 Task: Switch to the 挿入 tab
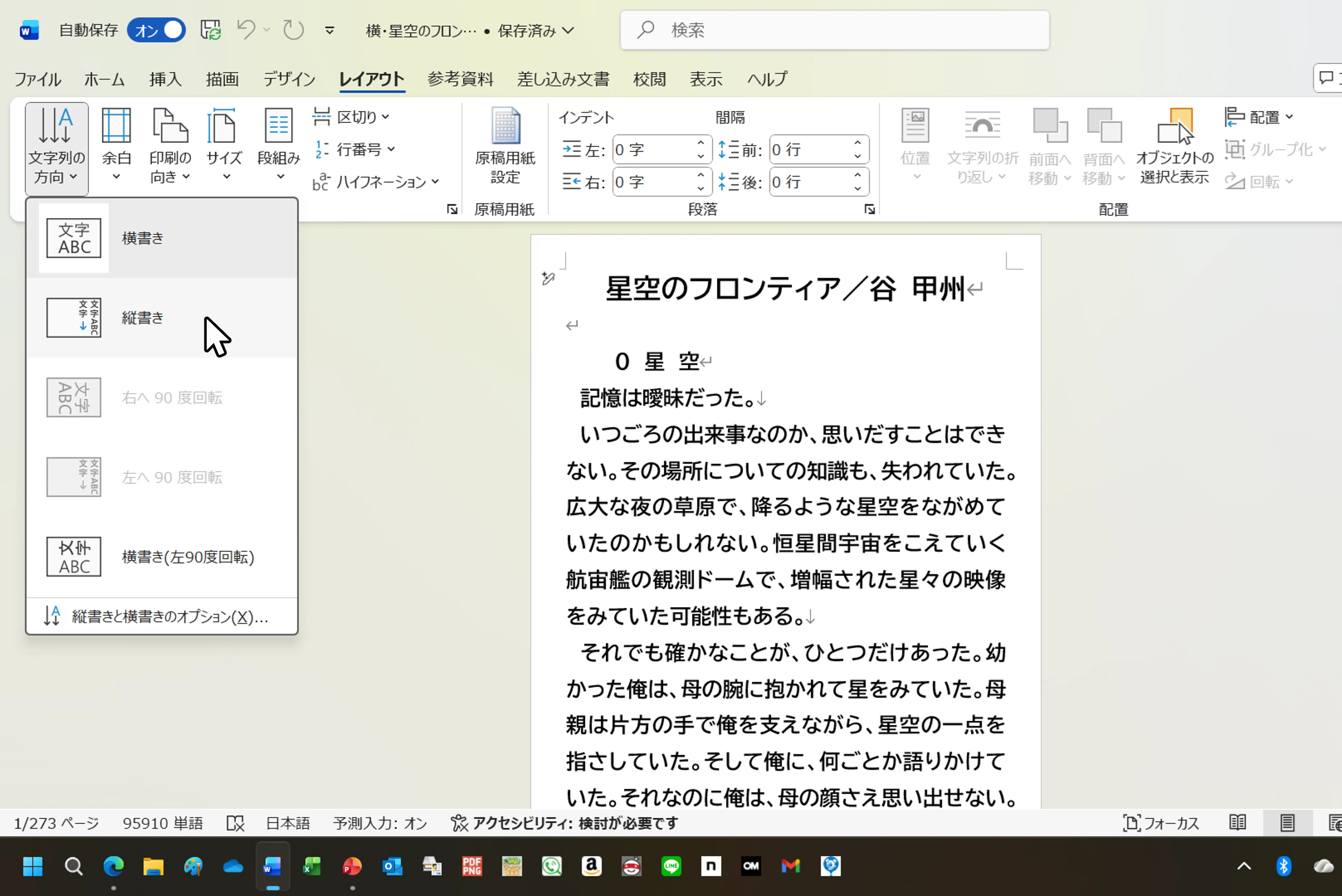pyautogui.click(x=165, y=79)
